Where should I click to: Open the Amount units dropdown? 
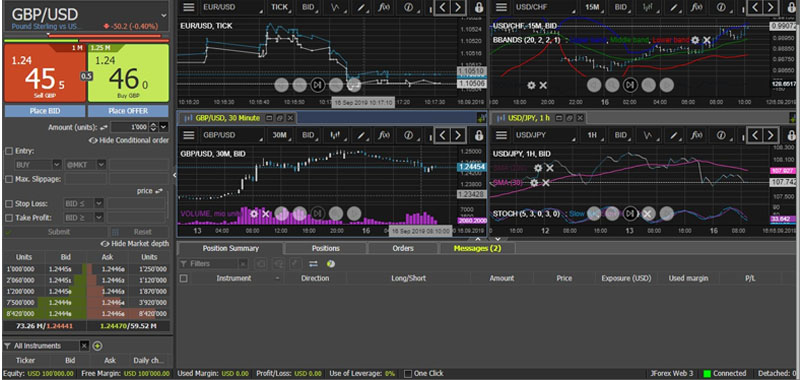point(163,126)
